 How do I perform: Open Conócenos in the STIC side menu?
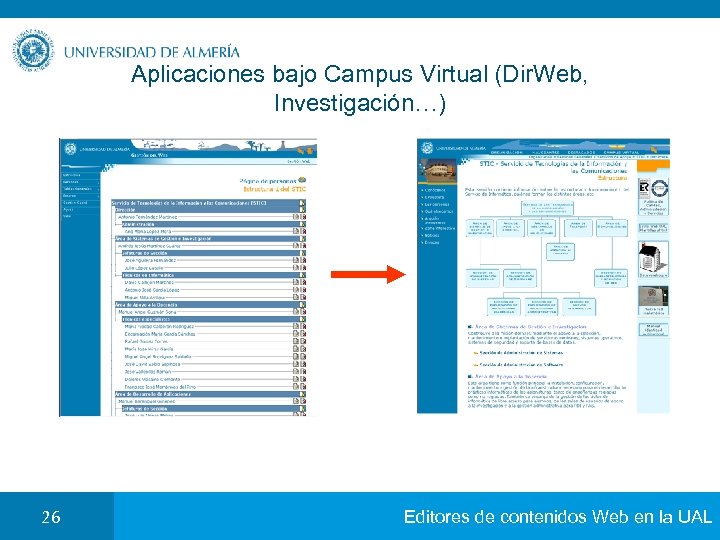coord(435,190)
